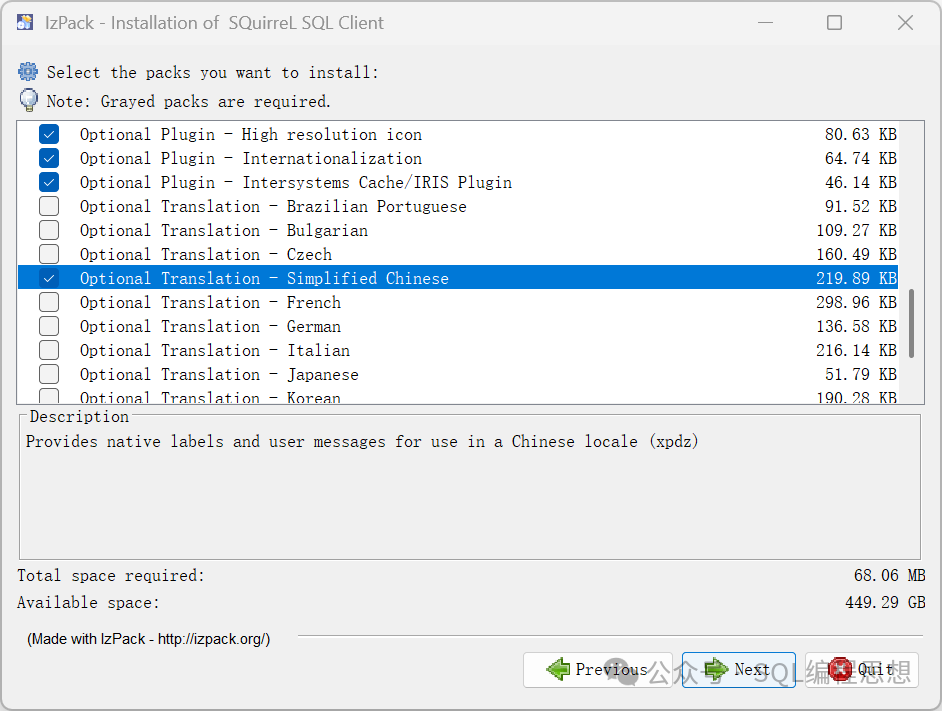Disable the Intersystems Cache/IRIS Plugin checkbox

coord(49,182)
